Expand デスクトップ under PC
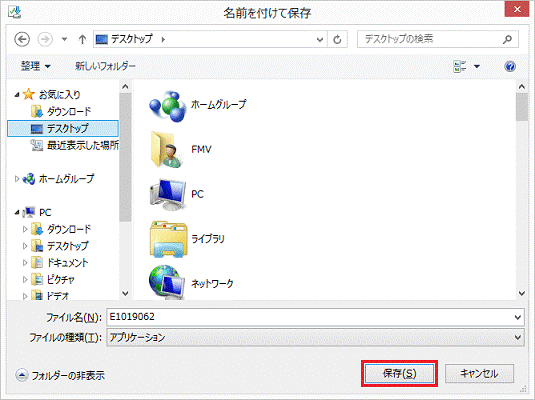This screenshot has width=535, height=400. pyautogui.click(x=25, y=246)
